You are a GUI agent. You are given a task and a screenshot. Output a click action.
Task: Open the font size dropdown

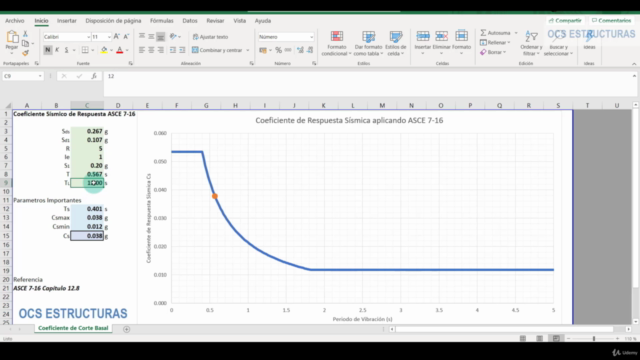[x=109, y=37]
